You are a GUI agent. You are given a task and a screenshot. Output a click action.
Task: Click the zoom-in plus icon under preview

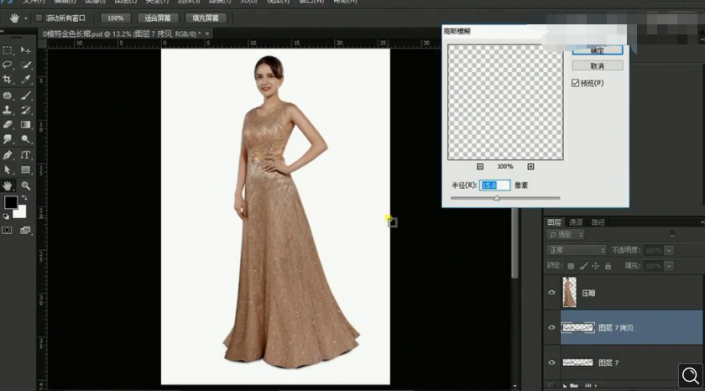[531, 167]
